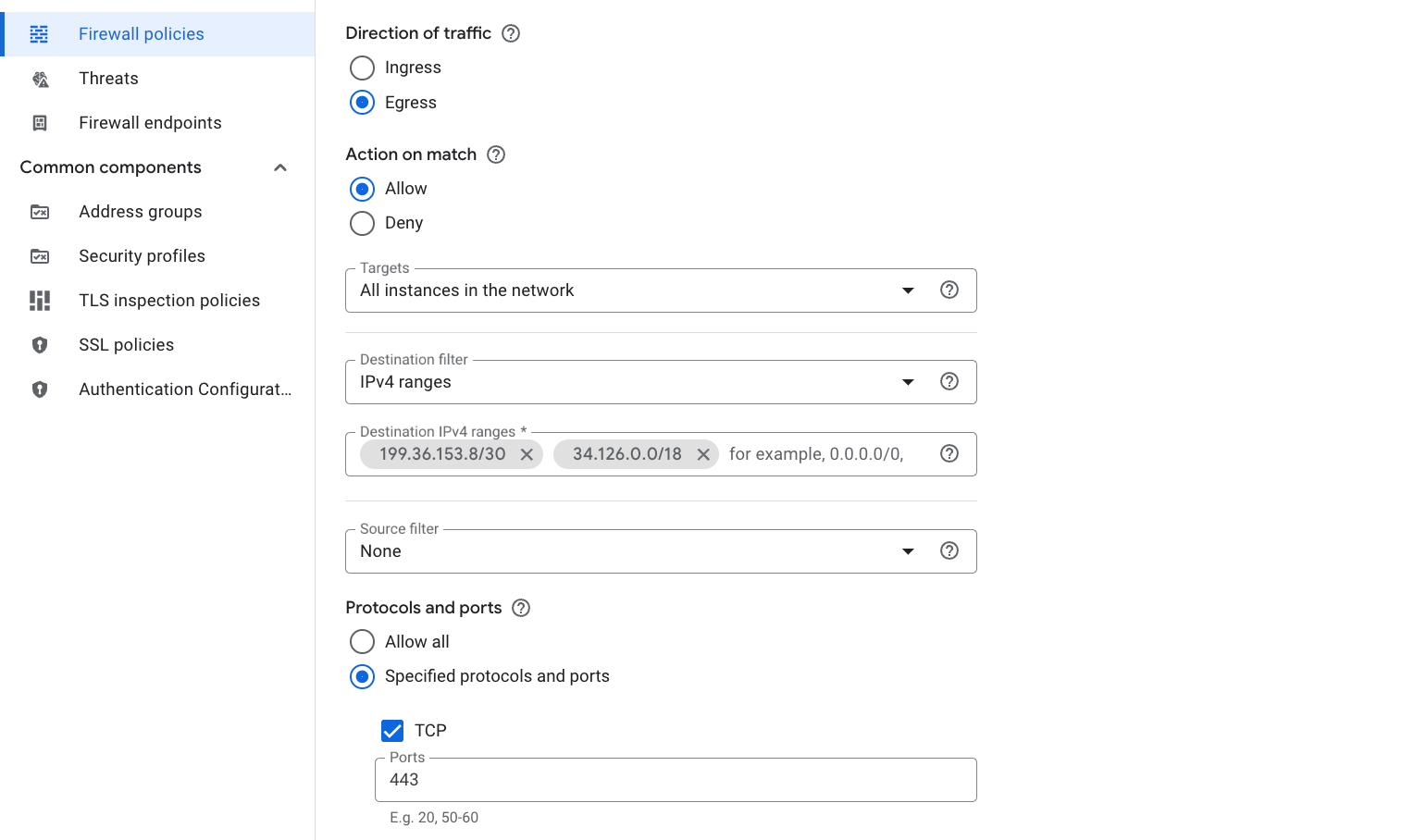Choose the Deny action radio button
This screenshot has width=1414, height=840.
363,223
